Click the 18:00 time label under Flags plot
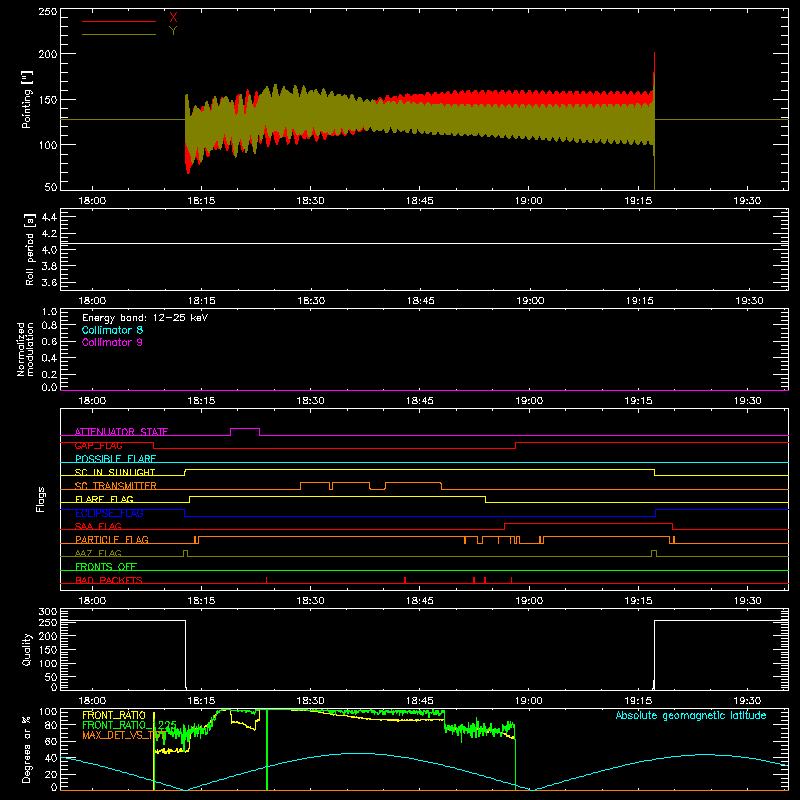The image size is (800, 800). click(92, 601)
